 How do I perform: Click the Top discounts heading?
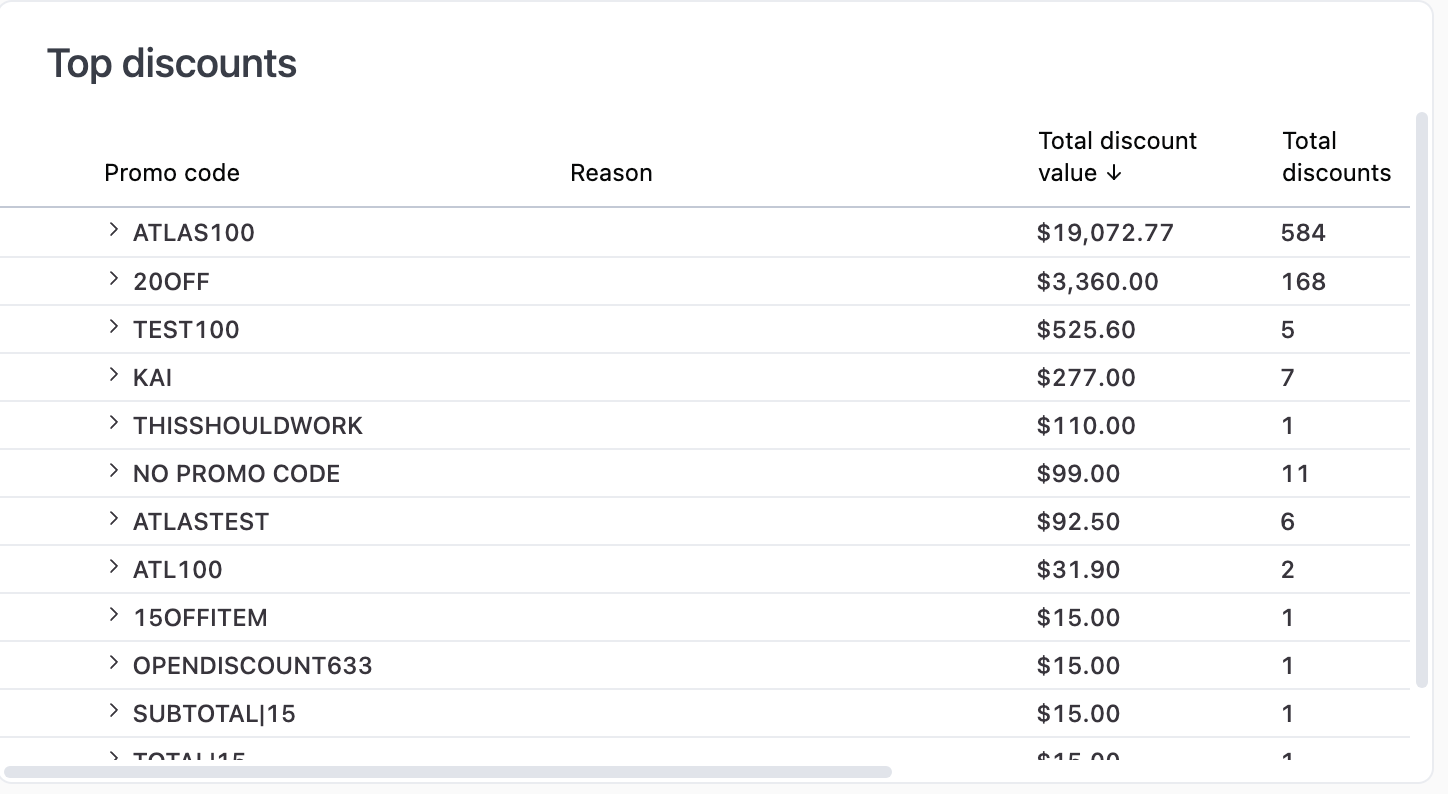click(171, 63)
